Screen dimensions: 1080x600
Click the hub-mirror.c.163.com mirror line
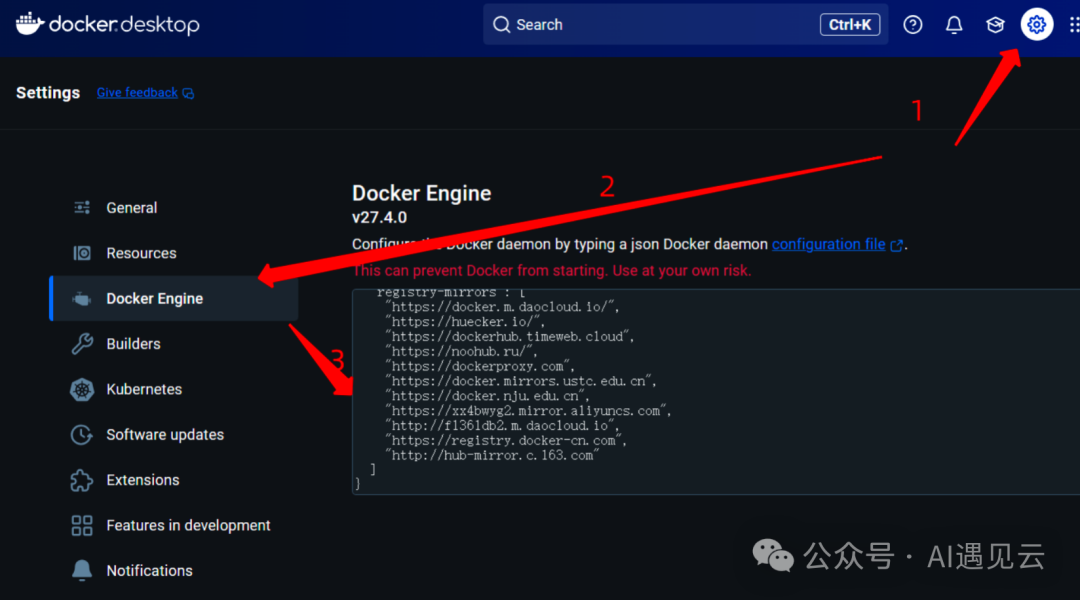pyautogui.click(x=492, y=455)
